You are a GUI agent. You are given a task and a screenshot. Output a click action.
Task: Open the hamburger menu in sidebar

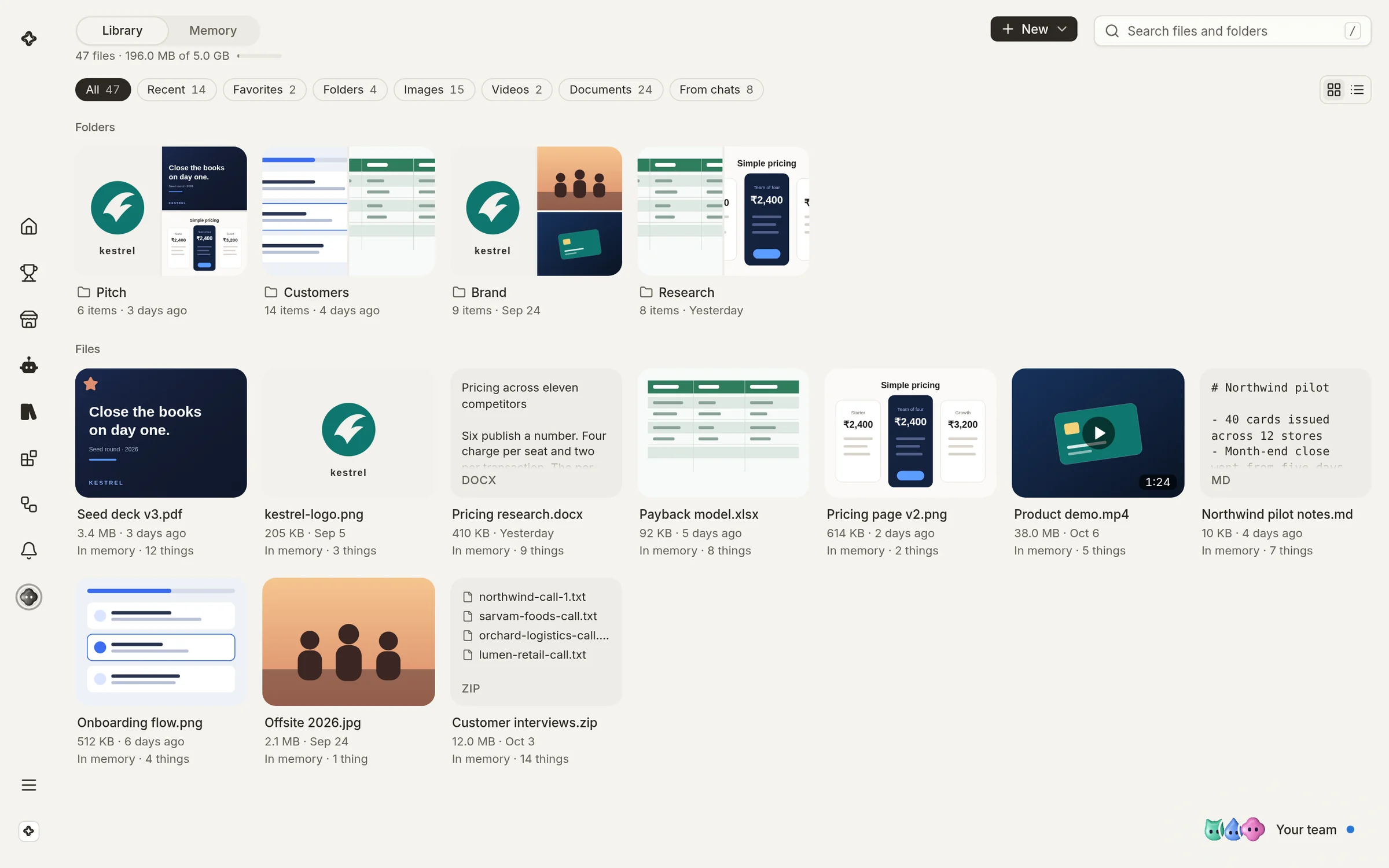tap(29, 785)
